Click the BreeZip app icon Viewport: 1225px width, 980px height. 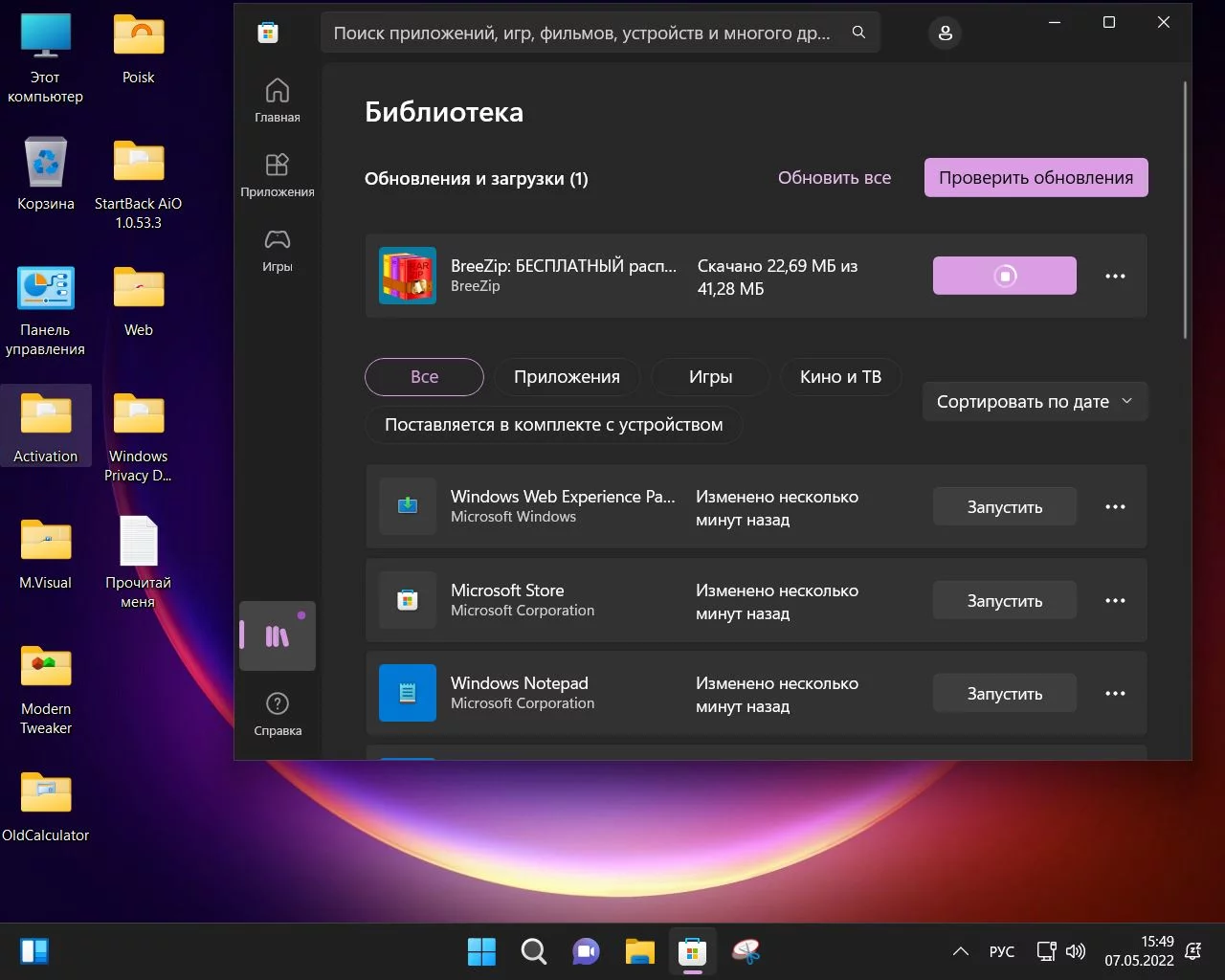pos(408,276)
